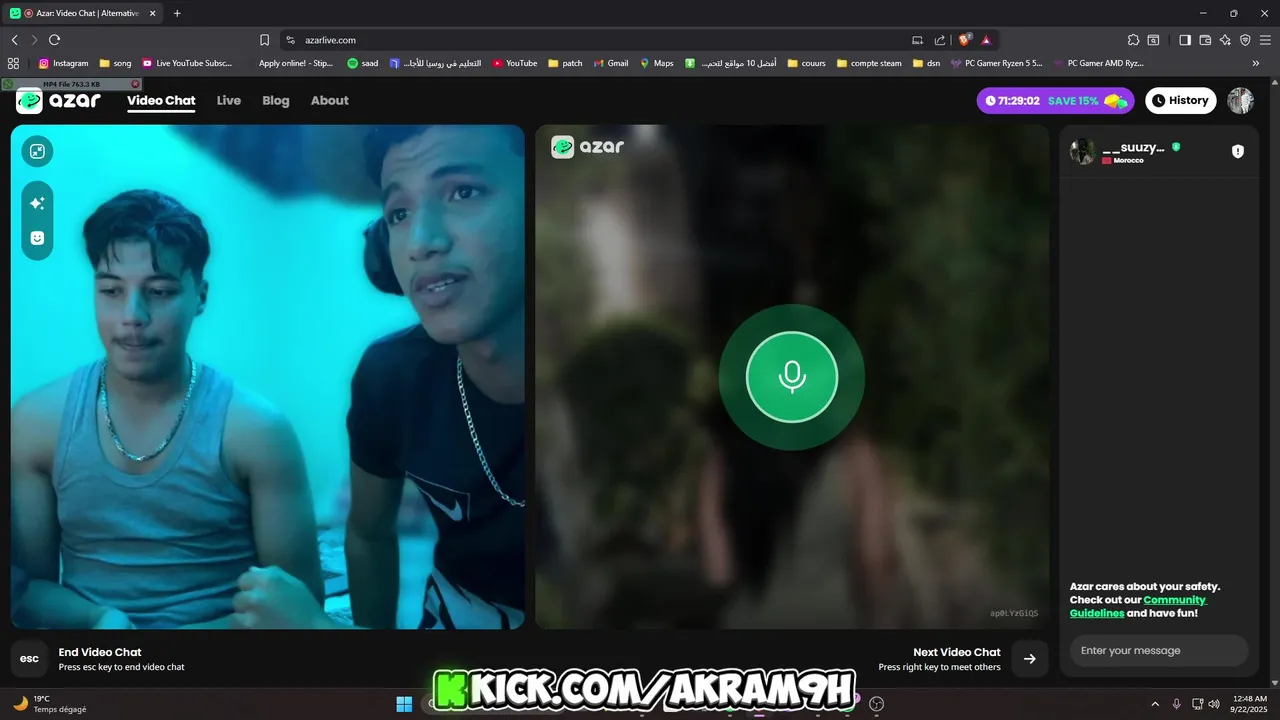Open the weather widget showing 19°C
Image resolution: width=1280 pixels, height=720 pixels.
[x=50, y=704]
